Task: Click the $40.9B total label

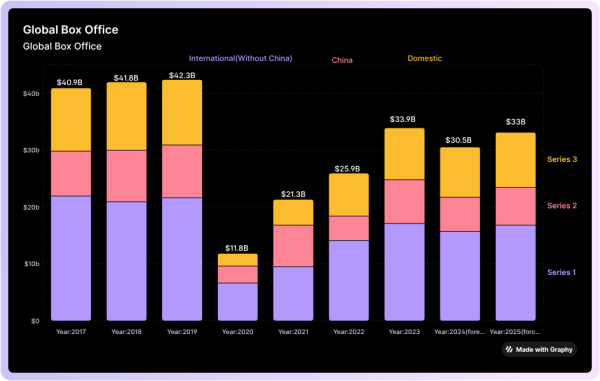Action: coord(70,82)
